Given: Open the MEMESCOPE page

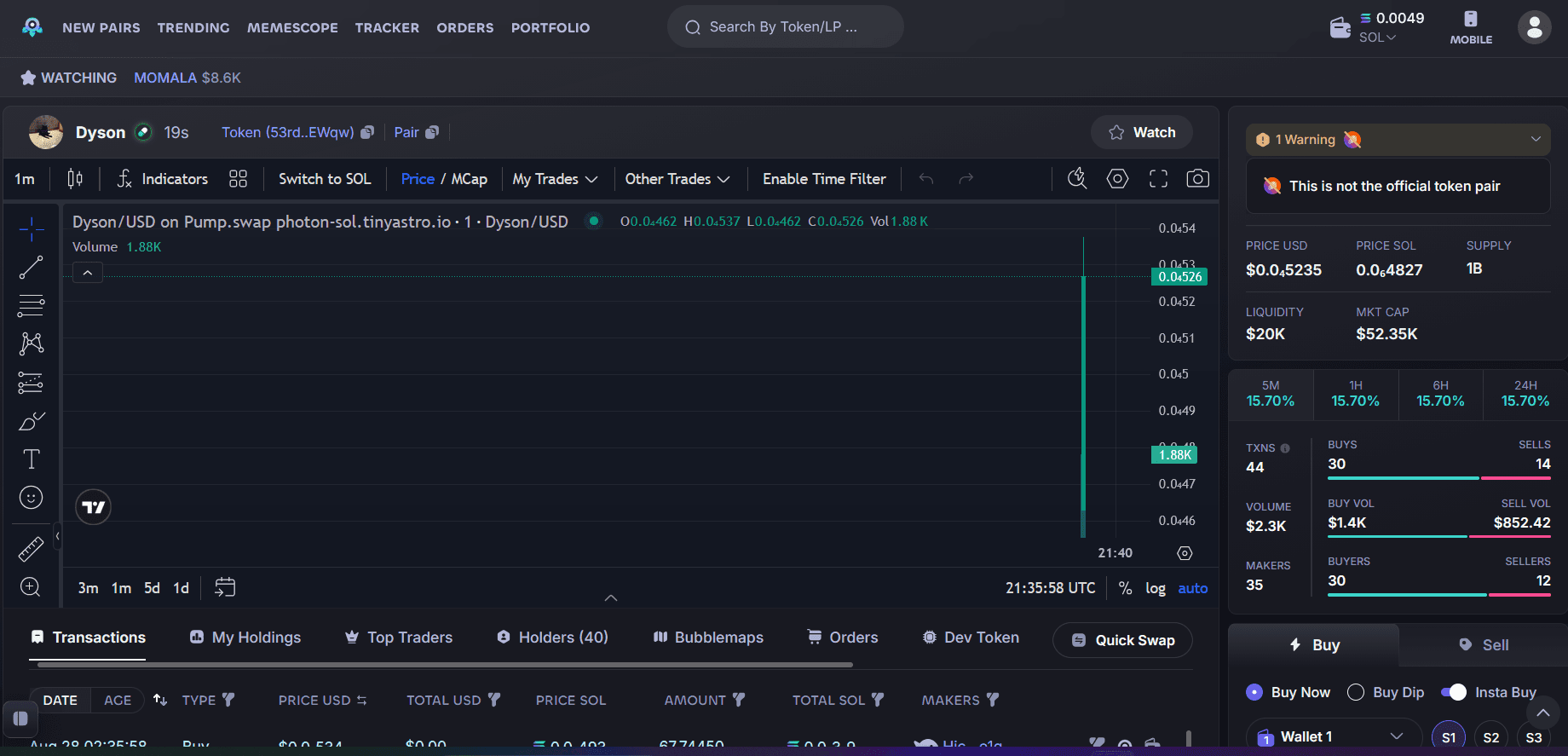Looking at the screenshot, I should 292,28.
